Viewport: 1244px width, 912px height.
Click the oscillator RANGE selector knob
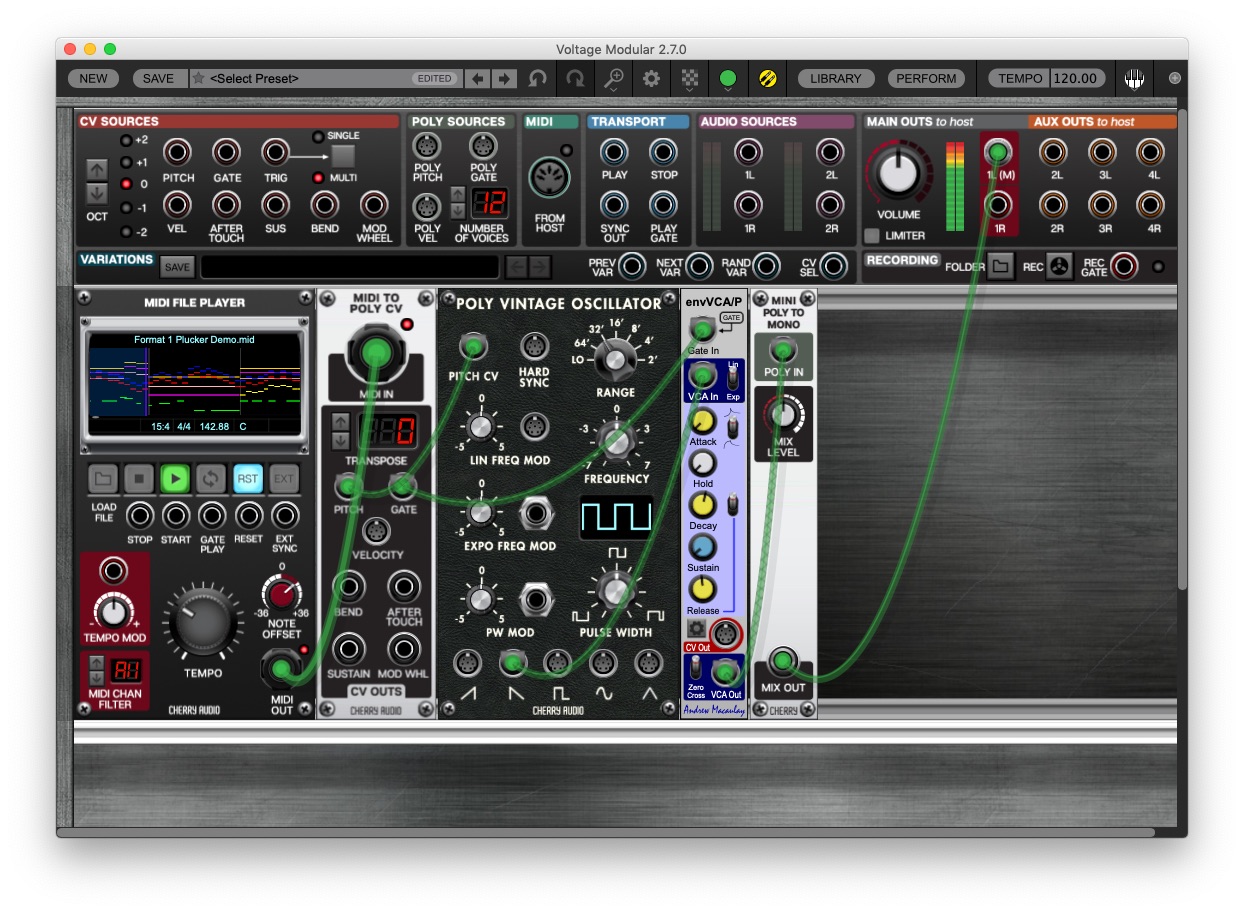click(x=616, y=357)
